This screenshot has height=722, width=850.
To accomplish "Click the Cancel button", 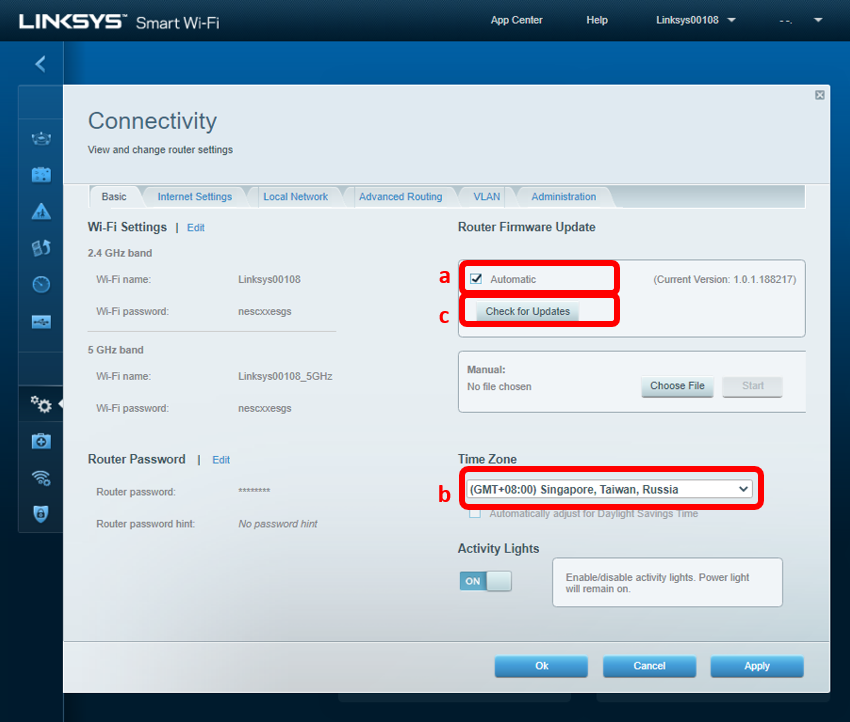I will [x=649, y=666].
